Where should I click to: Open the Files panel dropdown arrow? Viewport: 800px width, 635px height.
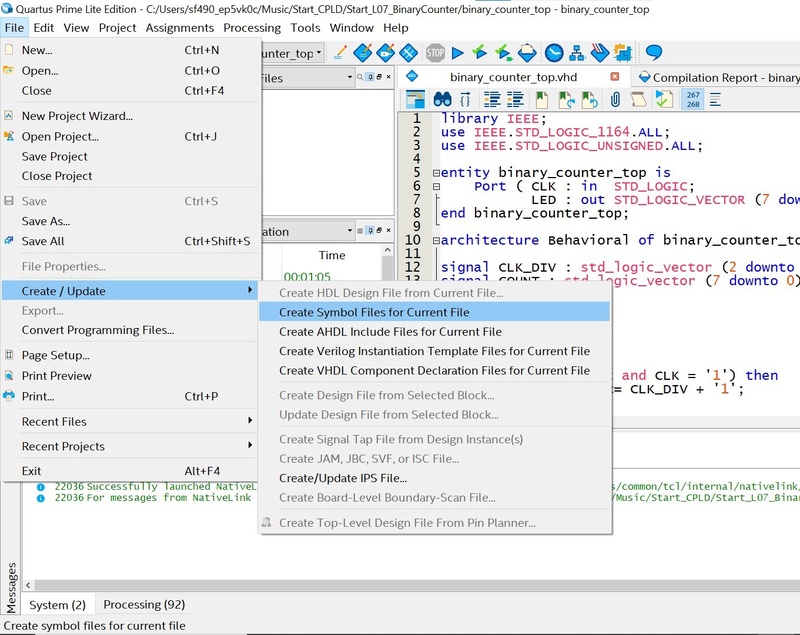click(x=349, y=77)
